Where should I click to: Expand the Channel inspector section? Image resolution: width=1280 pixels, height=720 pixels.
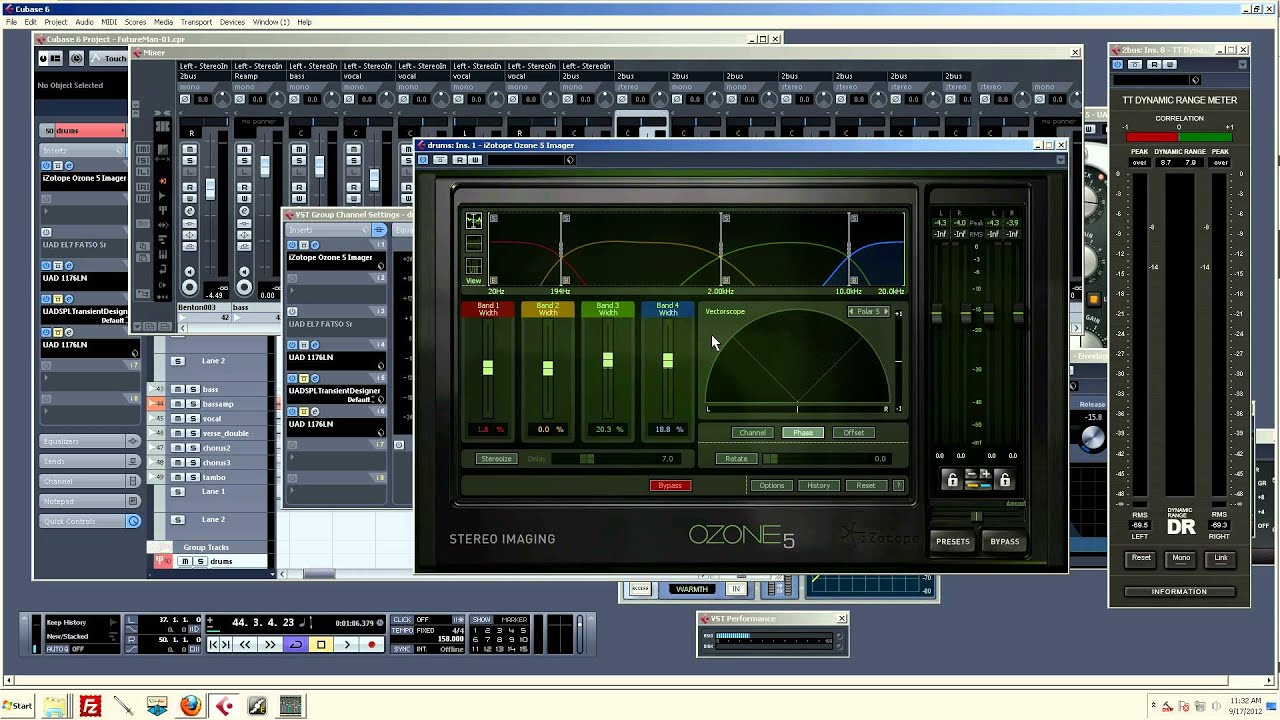coord(90,481)
